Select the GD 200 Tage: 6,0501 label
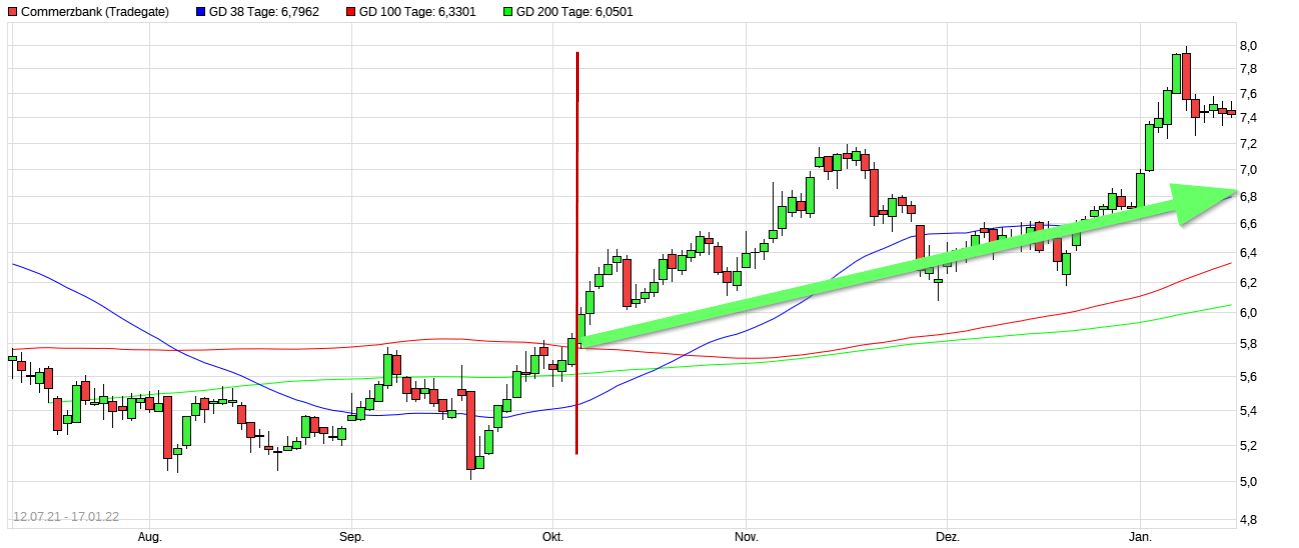1299x548 pixels. pos(575,12)
